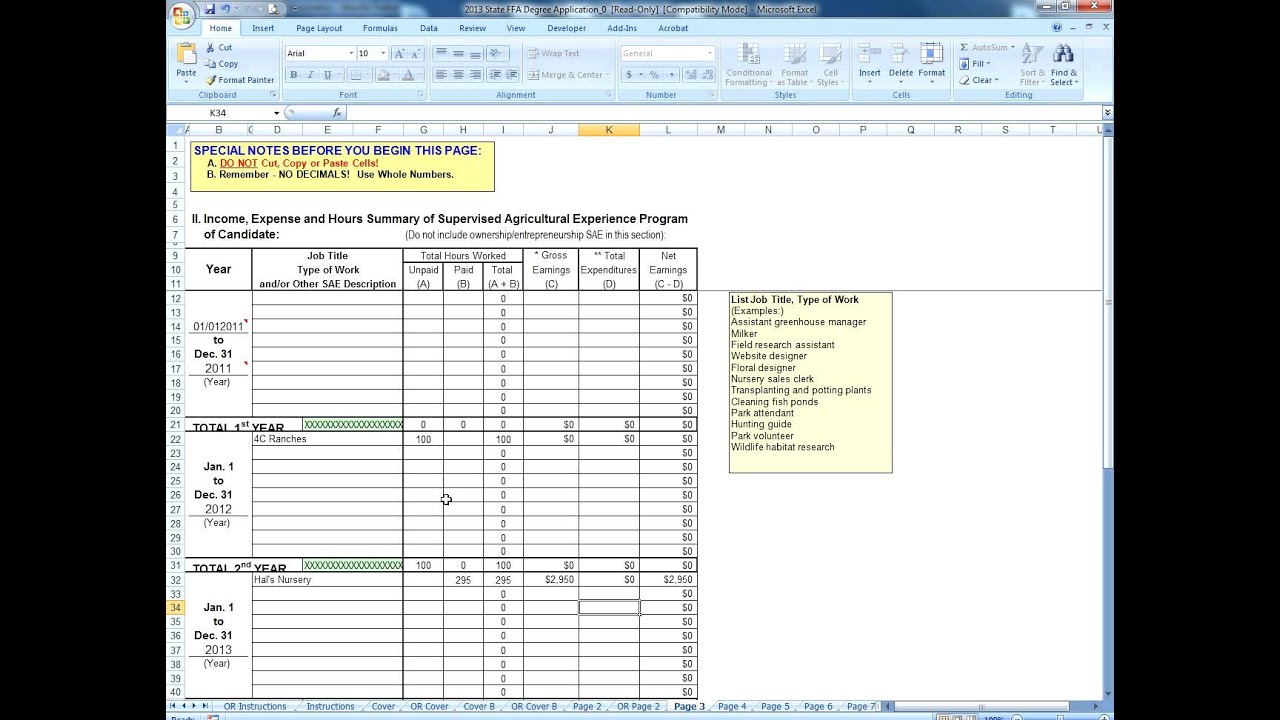Apply middle vertical alignment
This screenshot has width=1280, height=720.
tap(458, 53)
